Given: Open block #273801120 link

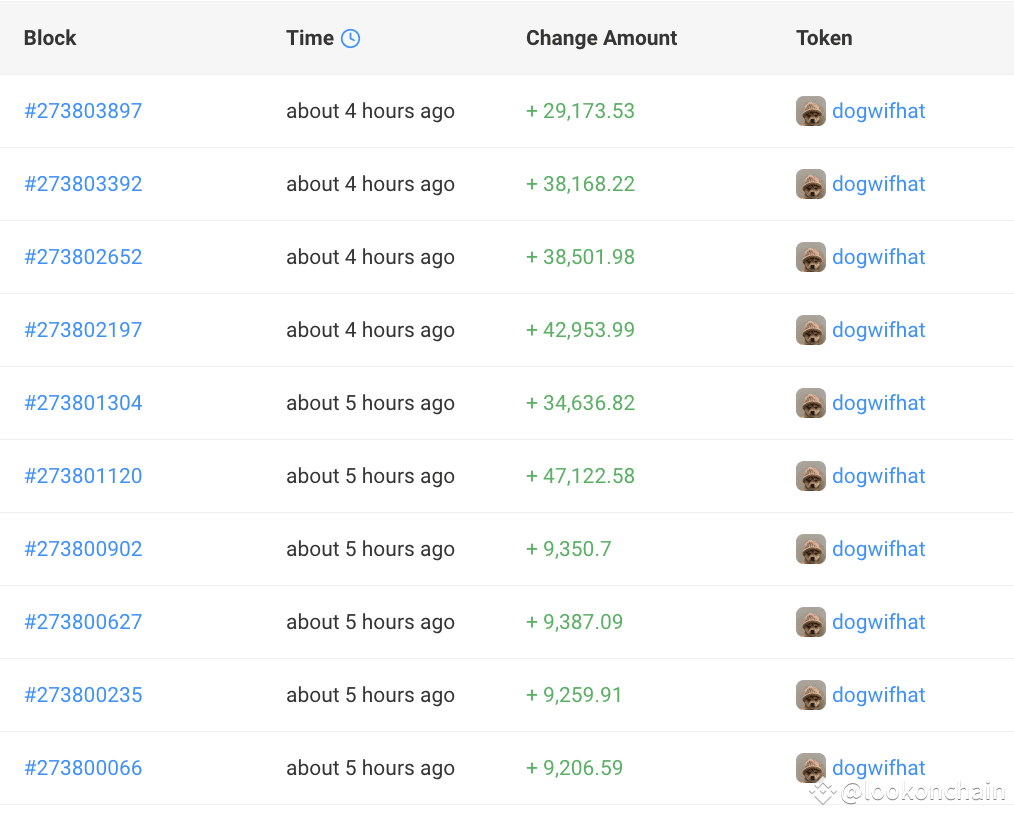Looking at the screenshot, I should [83, 476].
